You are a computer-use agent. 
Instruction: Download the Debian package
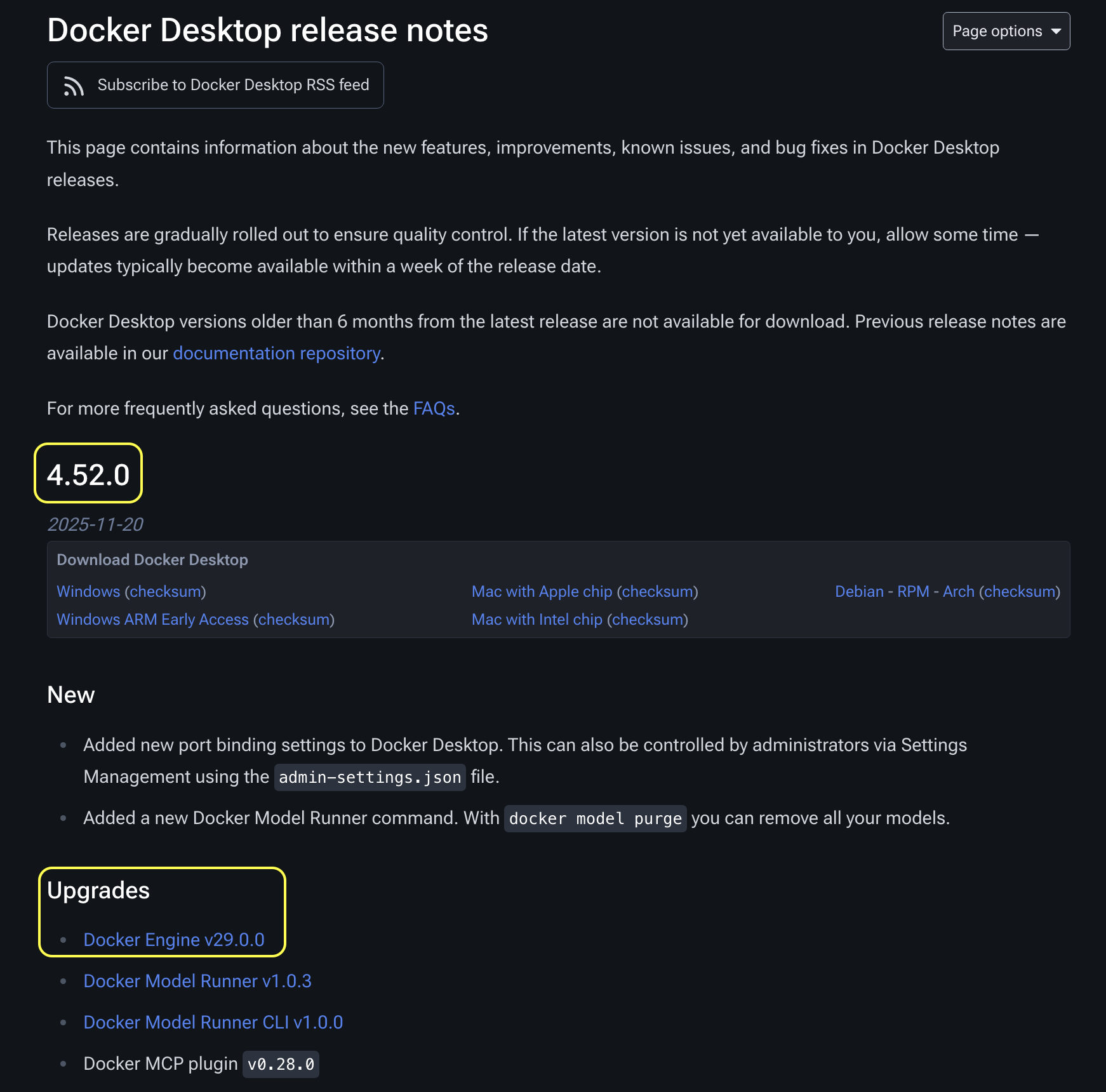859,592
